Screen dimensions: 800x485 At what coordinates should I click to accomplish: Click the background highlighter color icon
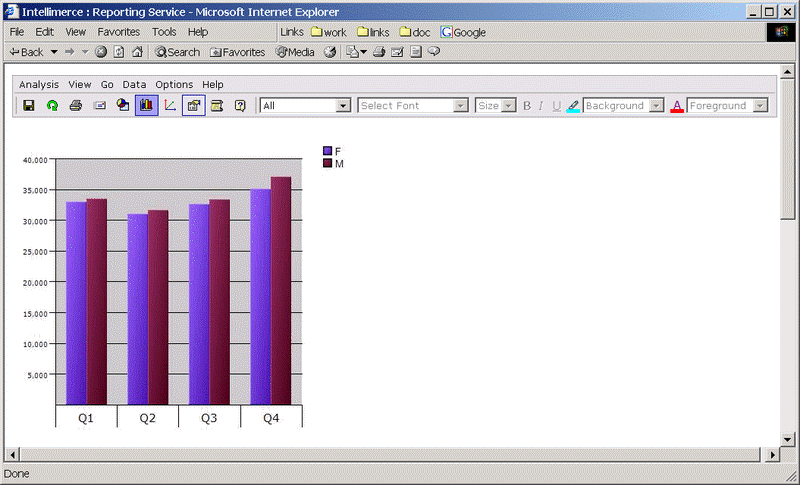click(573, 106)
